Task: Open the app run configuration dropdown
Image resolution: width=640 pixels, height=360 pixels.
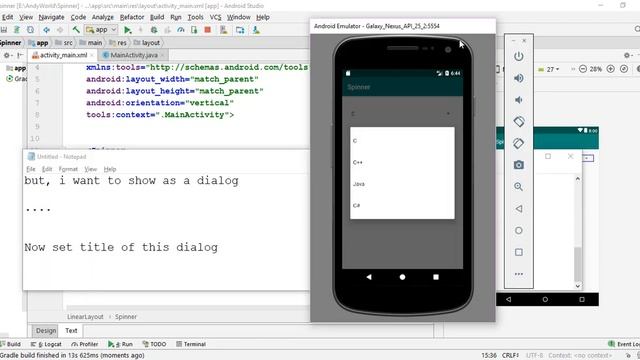Action: tap(101, 30)
